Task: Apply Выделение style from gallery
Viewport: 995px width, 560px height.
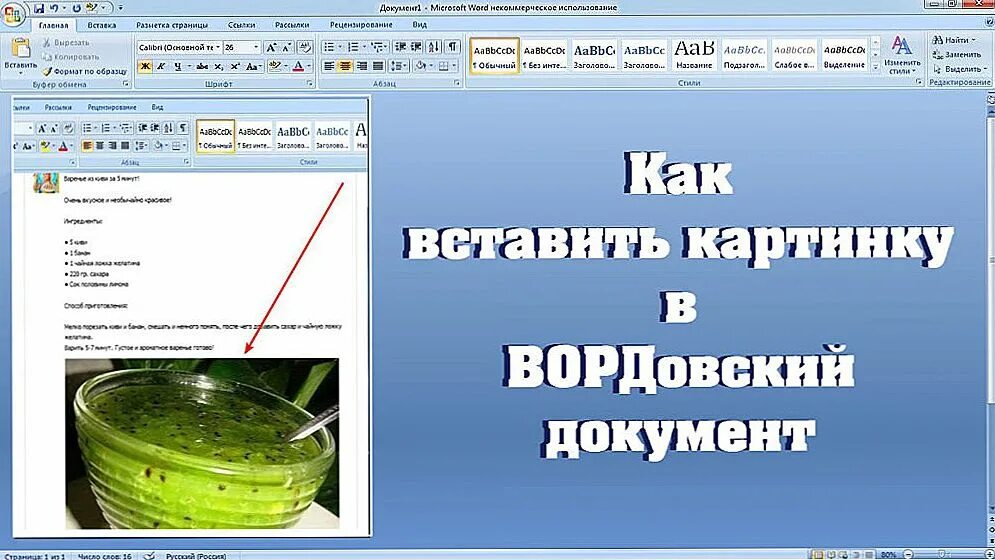Action: tap(844, 56)
